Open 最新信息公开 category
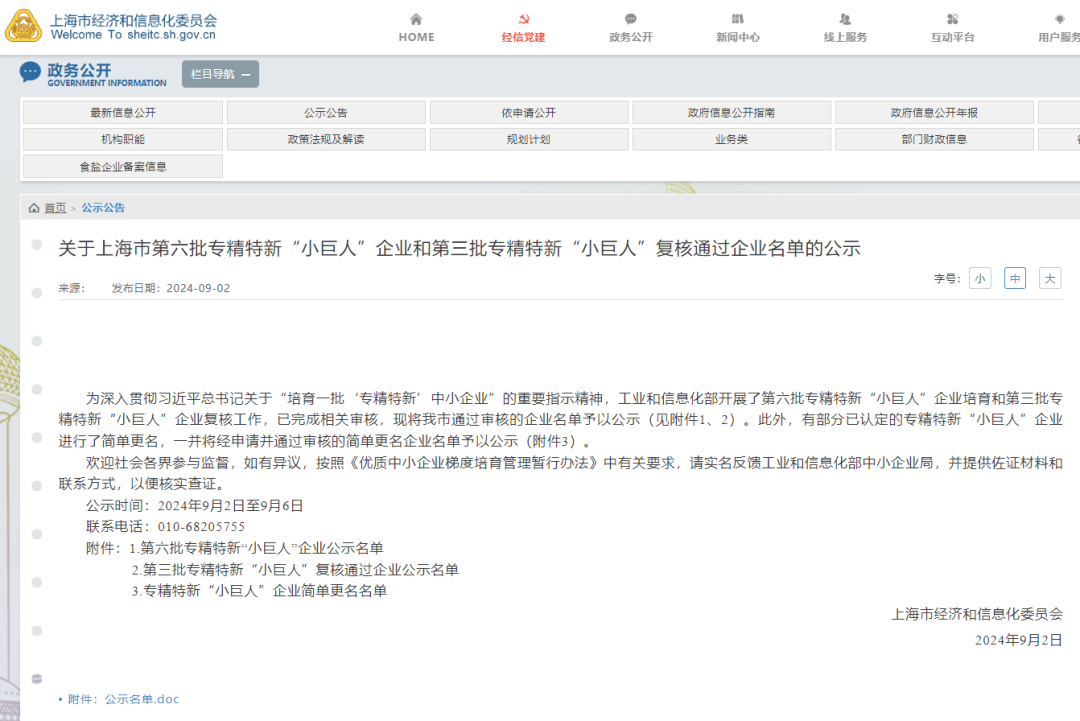Screen dimensions: 1080x721 click(123, 112)
